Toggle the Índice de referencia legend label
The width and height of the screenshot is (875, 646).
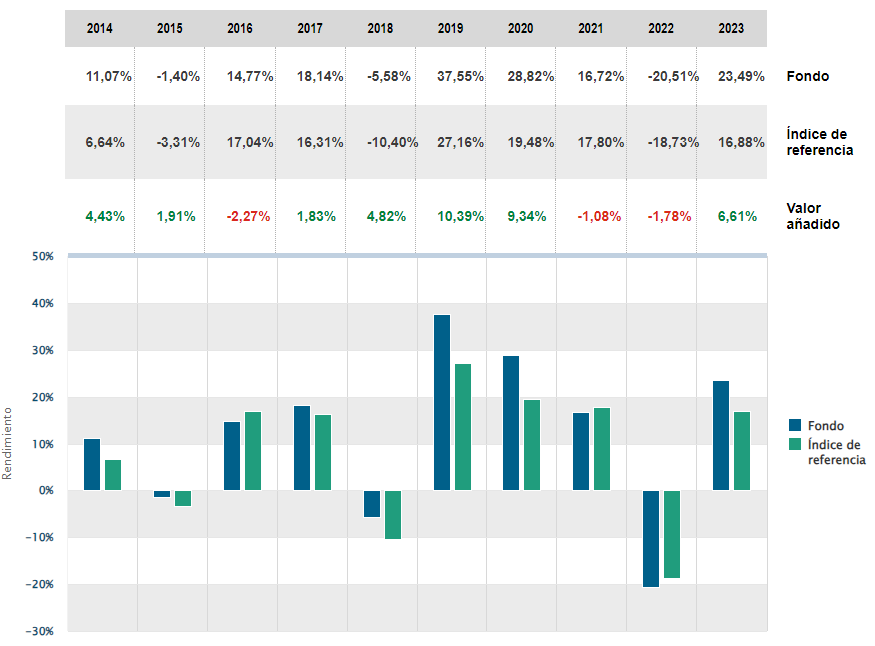(x=834, y=452)
